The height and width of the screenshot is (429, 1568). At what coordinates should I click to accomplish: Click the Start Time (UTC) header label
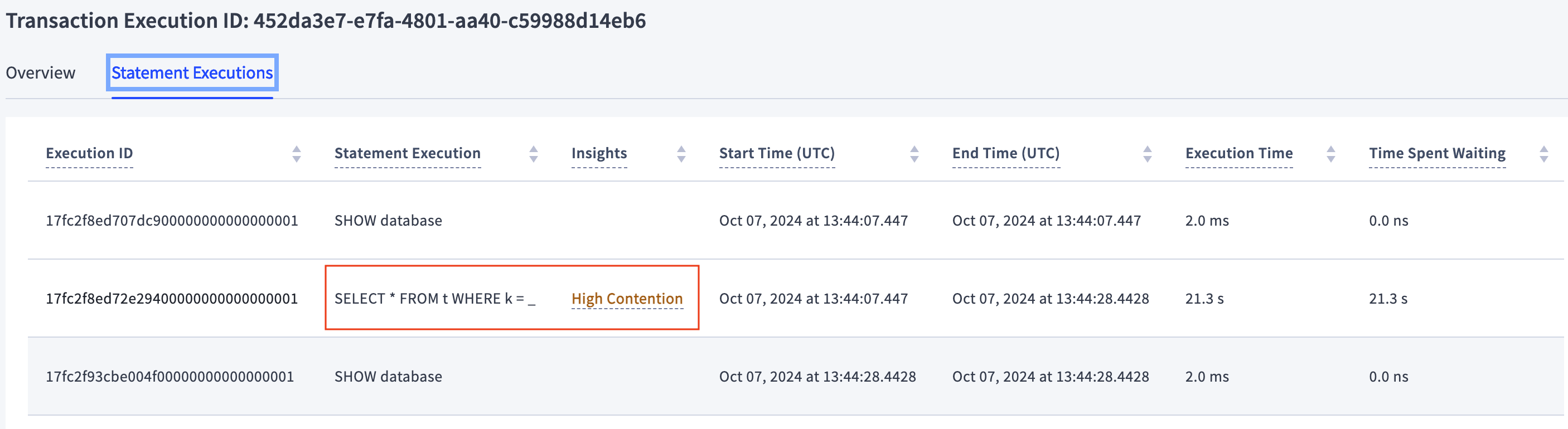(x=777, y=153)
